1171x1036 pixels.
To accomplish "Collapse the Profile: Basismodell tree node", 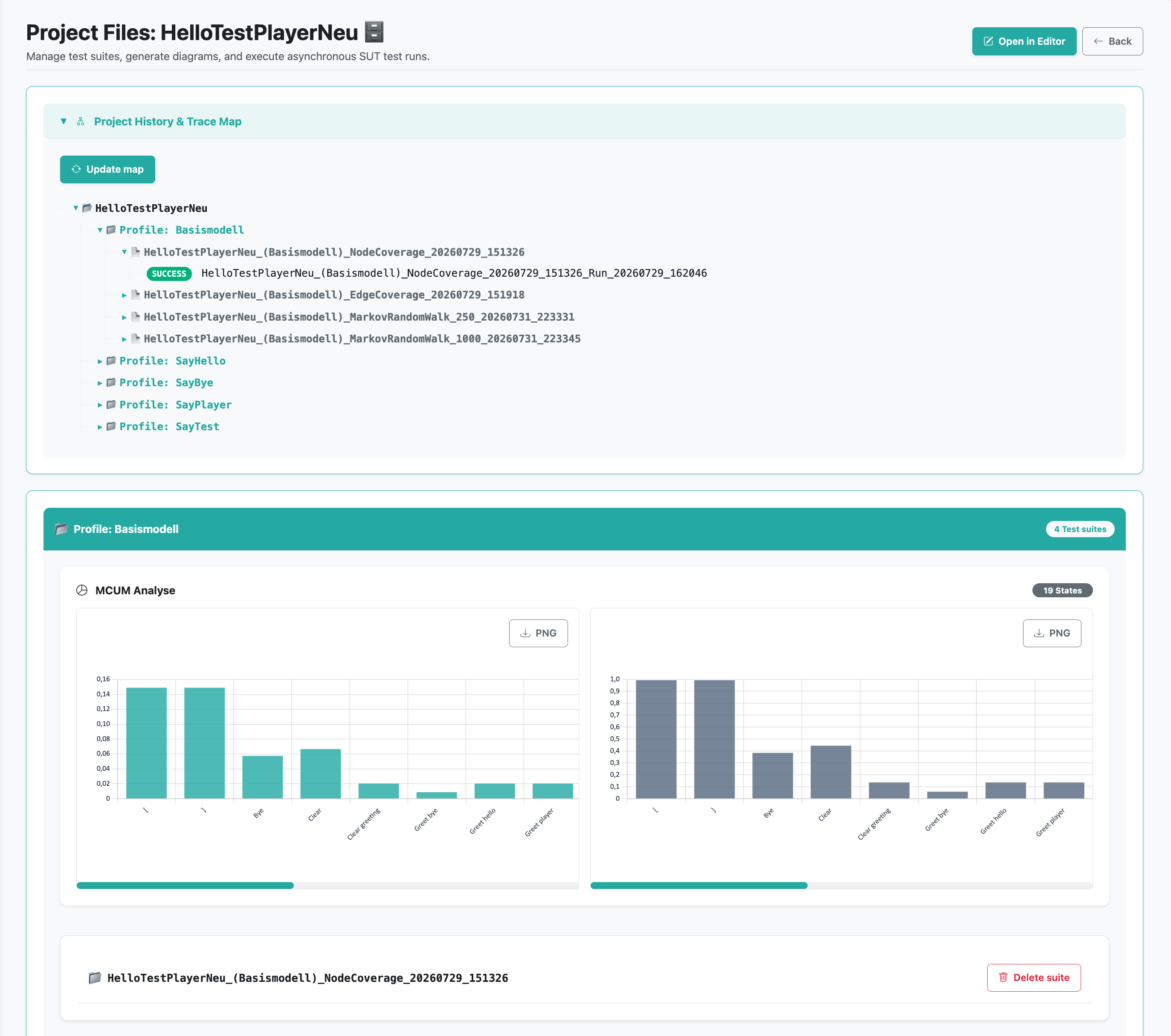I will 100,230.
